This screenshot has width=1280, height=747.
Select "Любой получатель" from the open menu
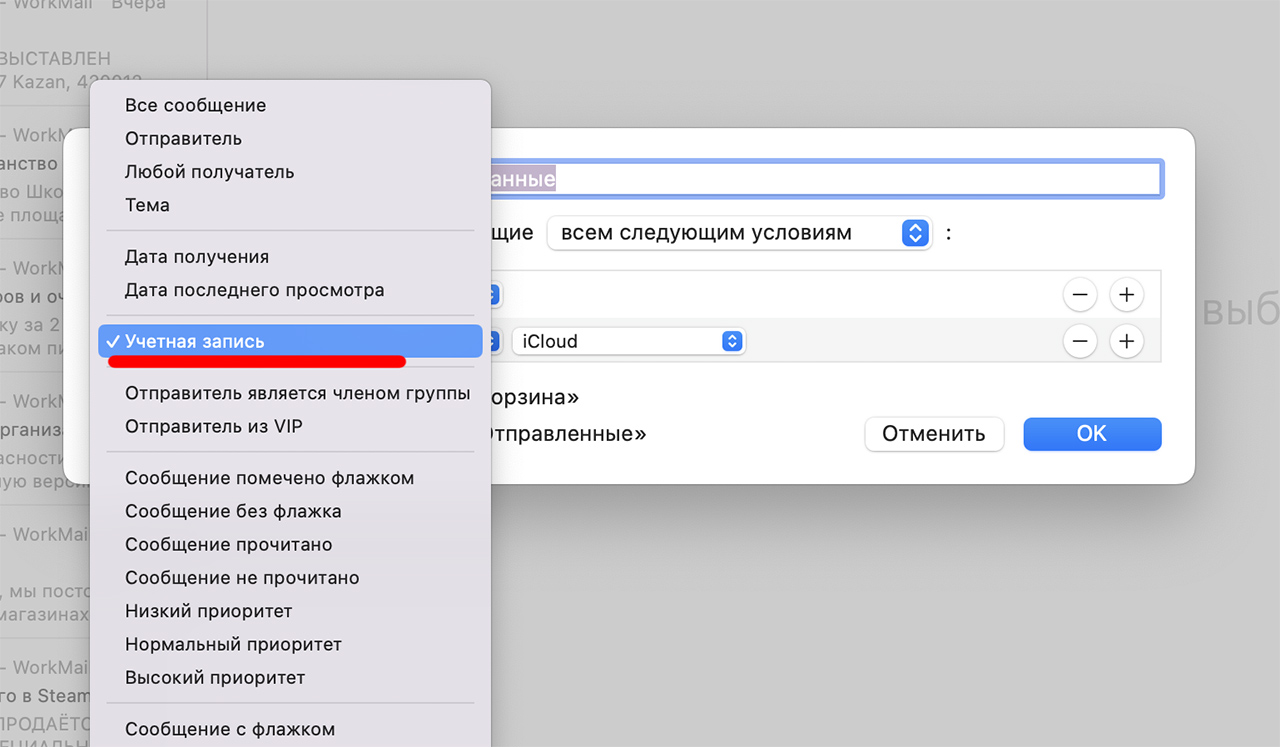pyautogui.click(x=209, y=171)
